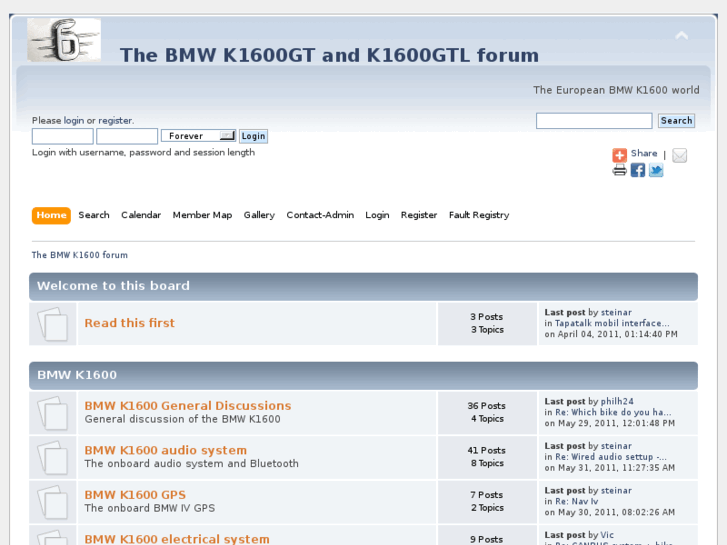View steinar's profile in audio system row

[616, 446]
